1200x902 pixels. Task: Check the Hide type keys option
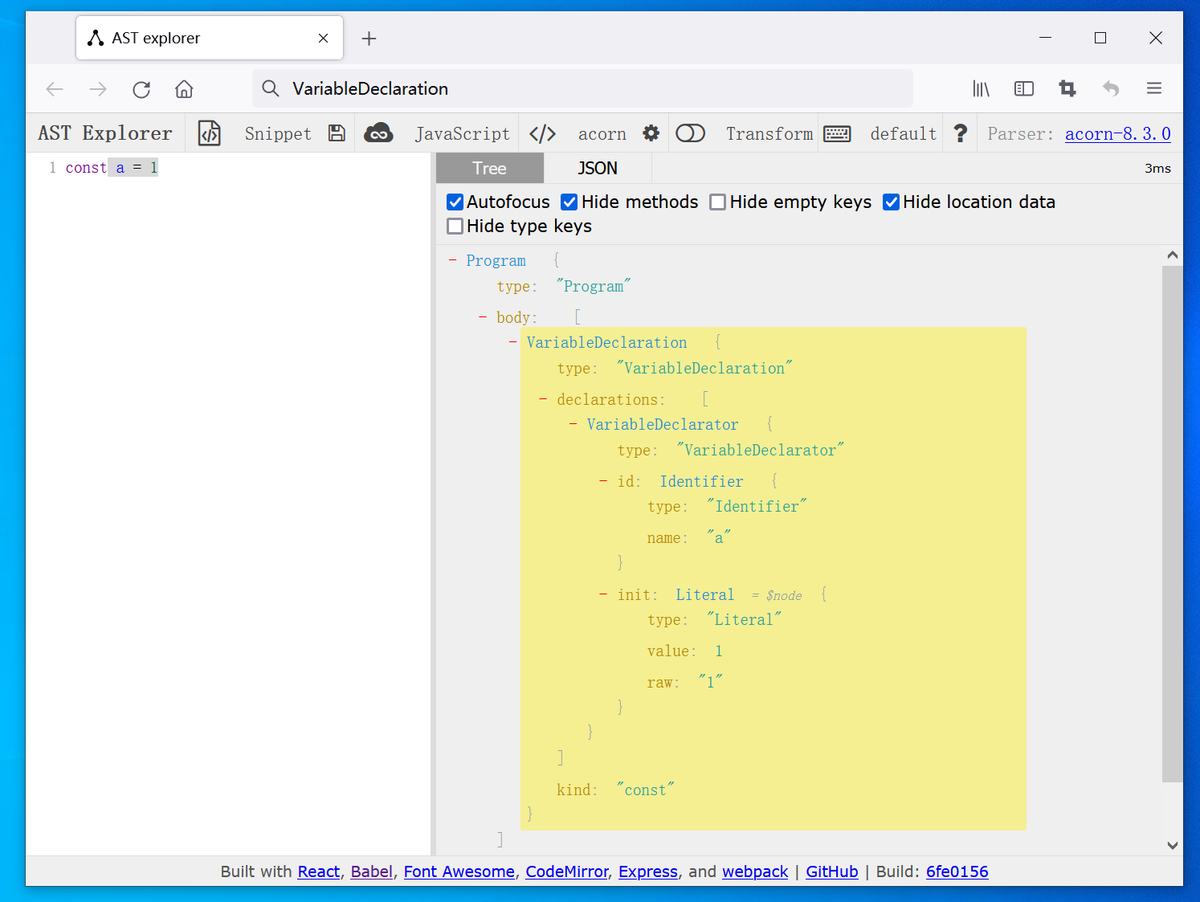(456, 226)
